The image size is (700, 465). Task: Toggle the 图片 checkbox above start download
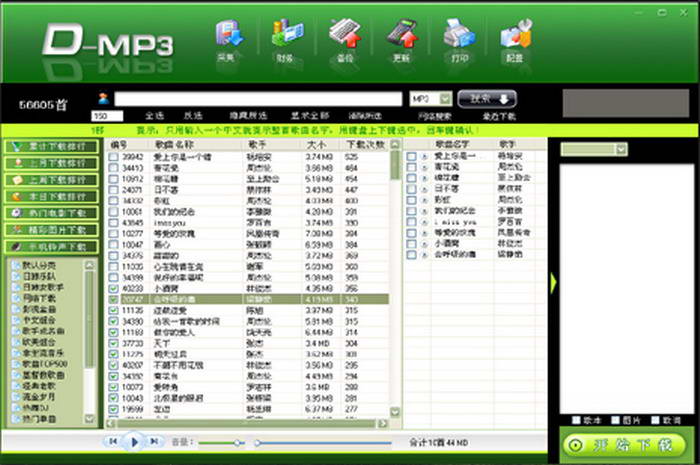616,420
